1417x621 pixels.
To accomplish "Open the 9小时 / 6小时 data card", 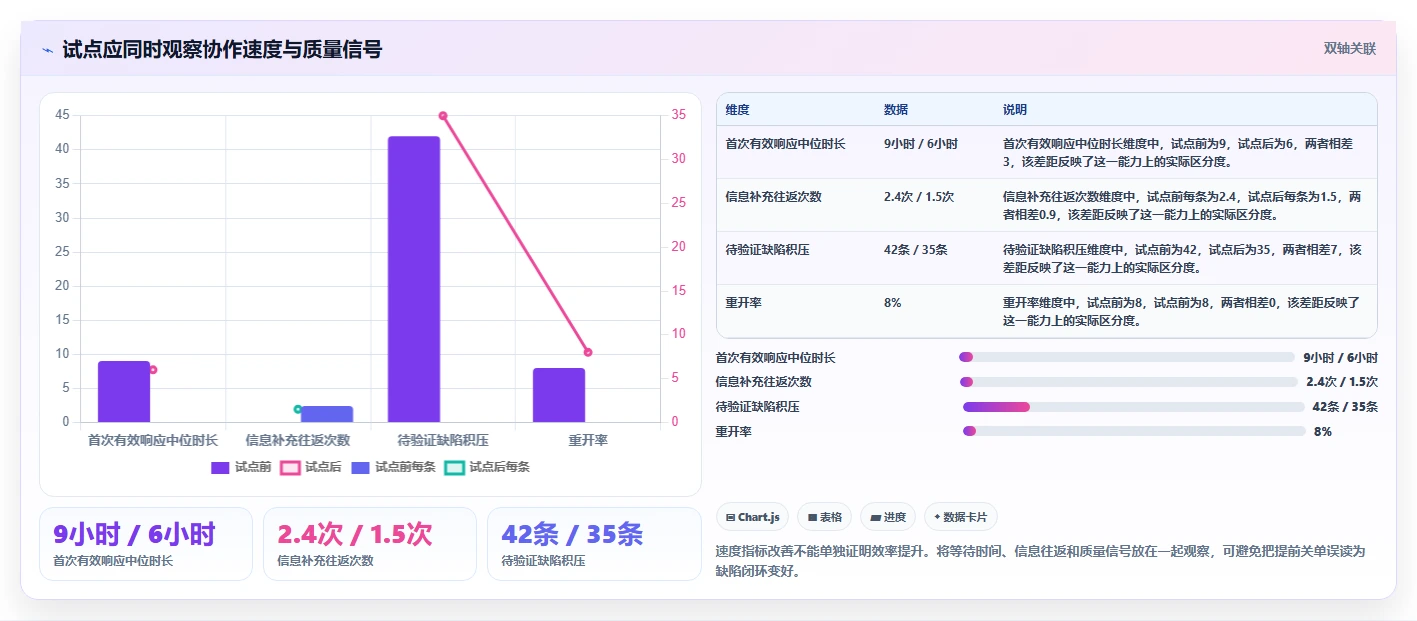I will click(146, 544).
